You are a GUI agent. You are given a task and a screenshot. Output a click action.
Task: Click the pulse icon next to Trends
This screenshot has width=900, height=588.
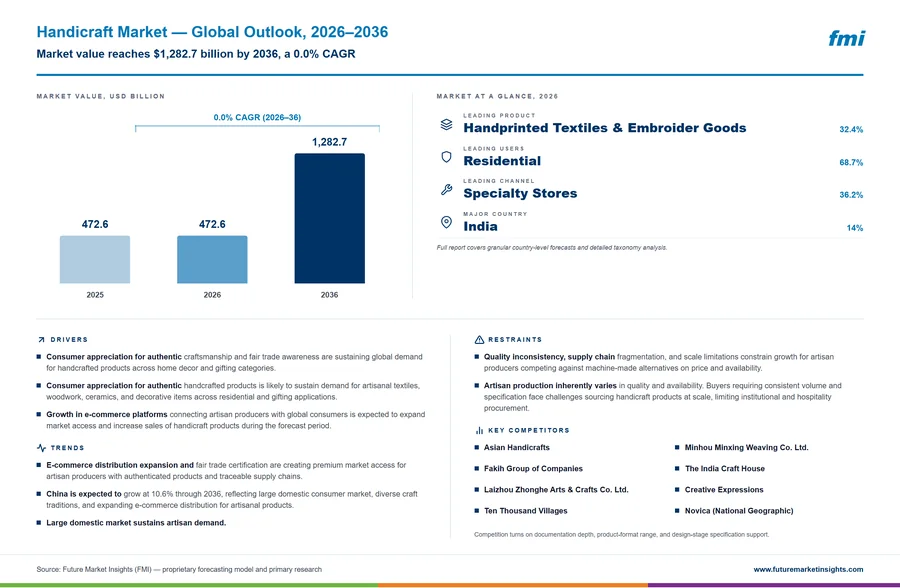pyautogui.click(x=41, y=448)
